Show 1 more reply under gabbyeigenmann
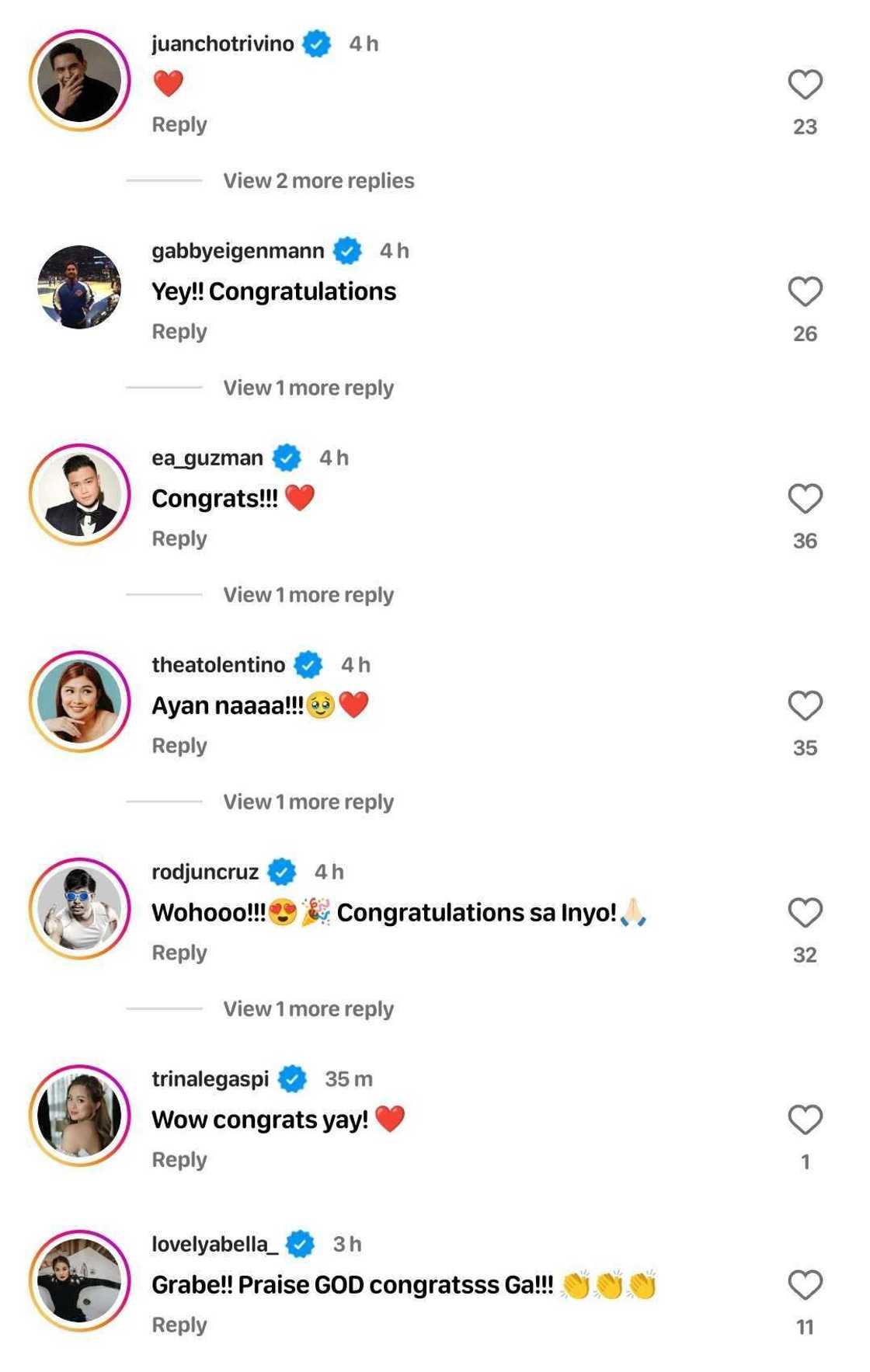 [x=308, y=388]
